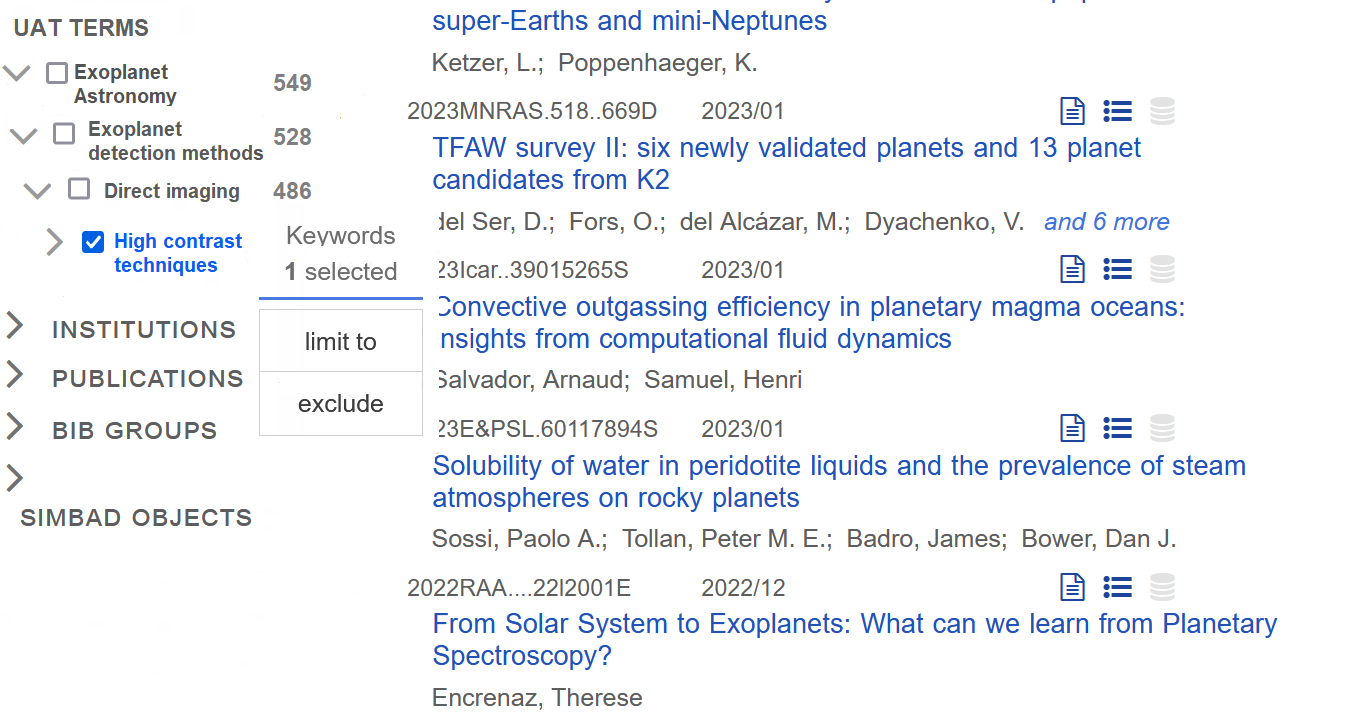Expand the Bib Groups facet
The height and width of the screenshot is (726, 1367).
click(15, 427)
